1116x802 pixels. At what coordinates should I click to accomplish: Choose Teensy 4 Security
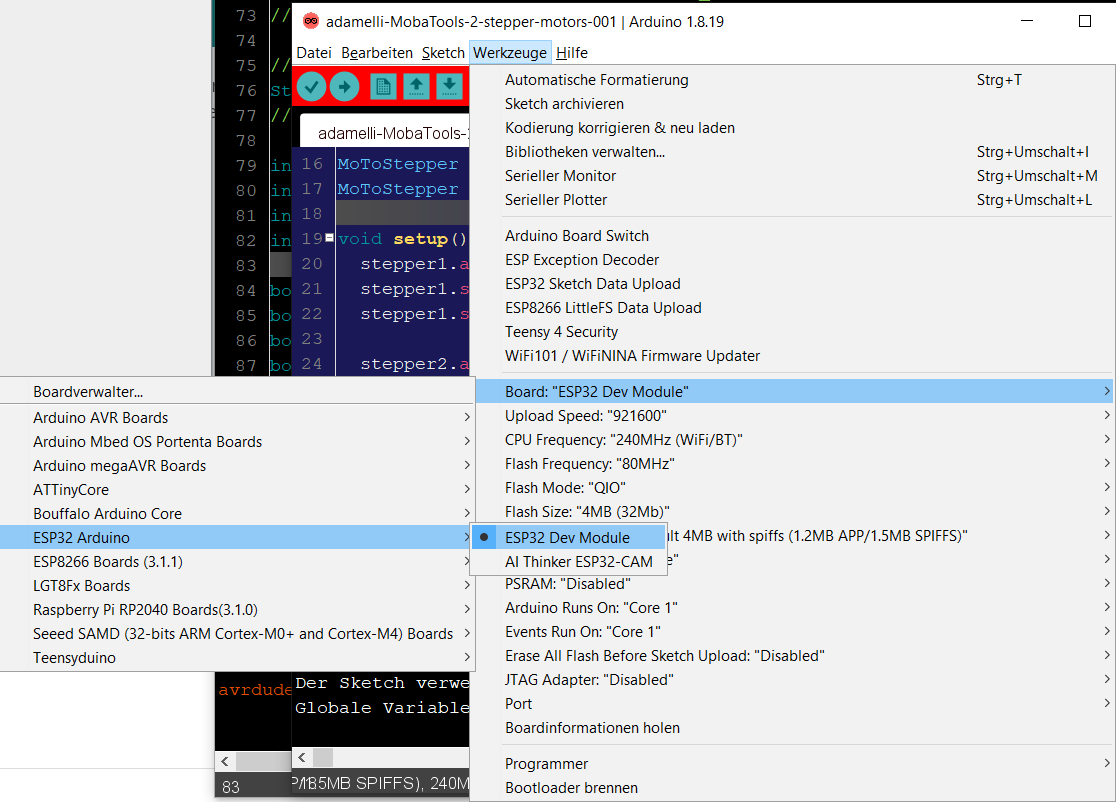pos(793,332)
